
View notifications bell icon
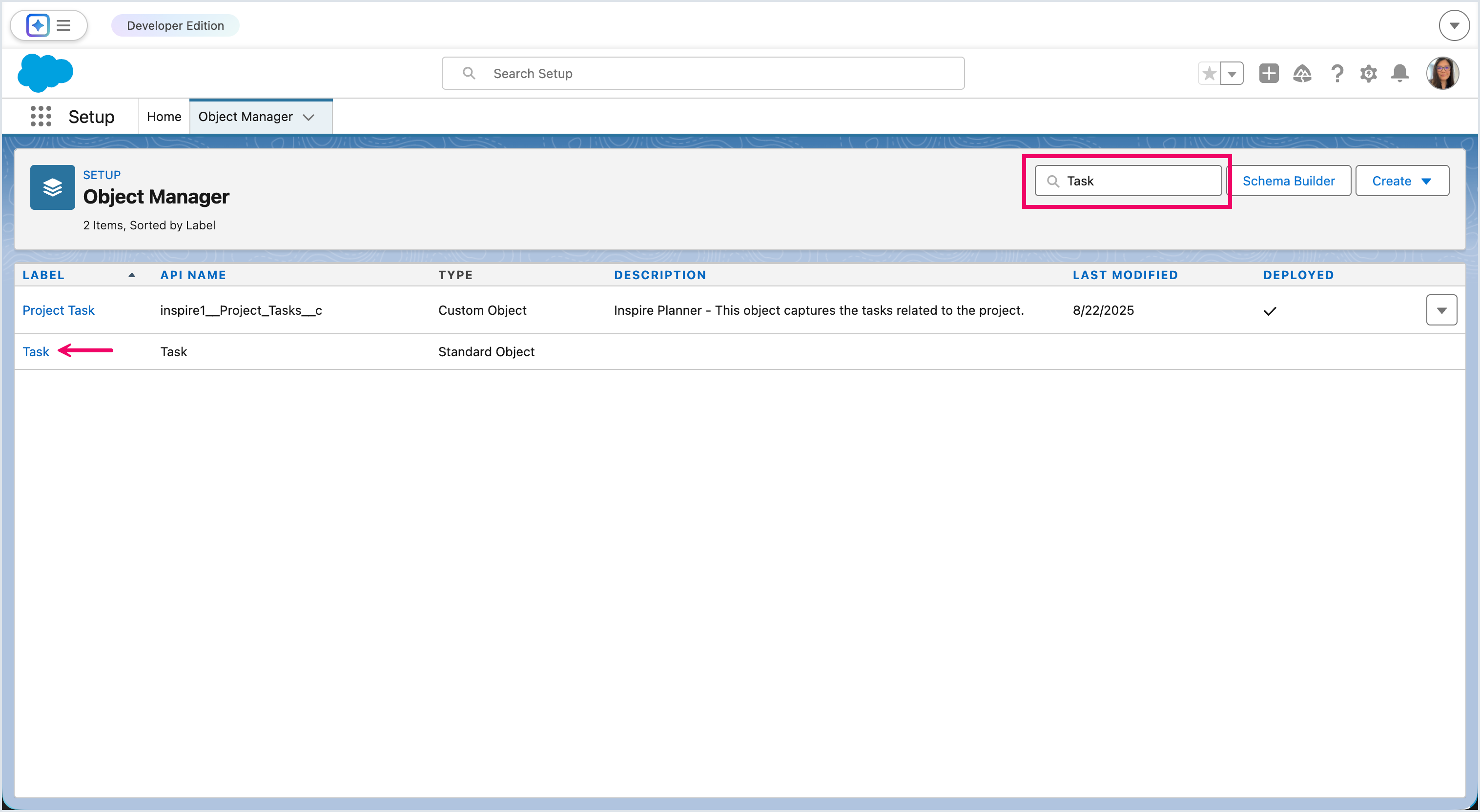(1400, 74)
